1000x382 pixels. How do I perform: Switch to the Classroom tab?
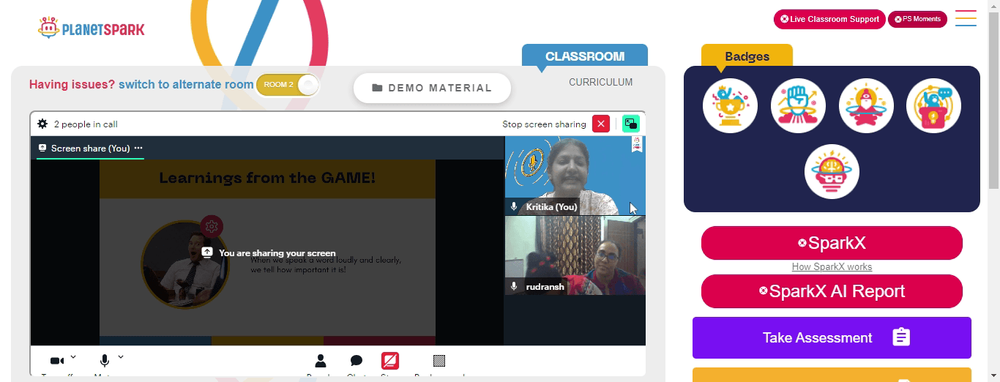point(585,55)
